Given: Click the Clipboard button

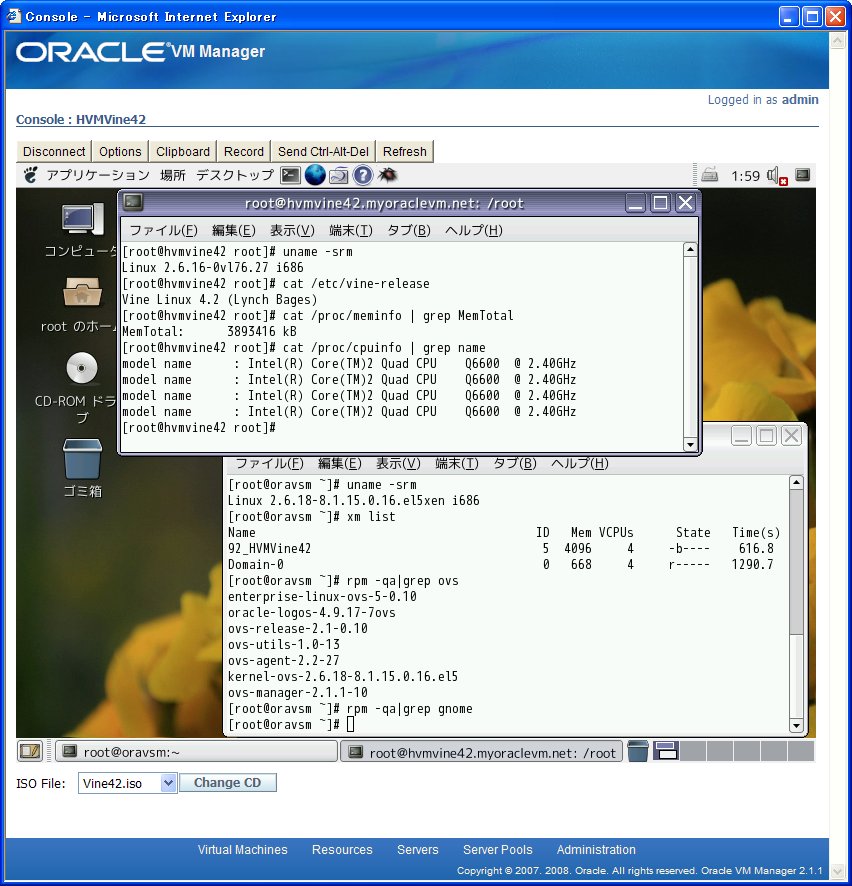Looking at the screenshot, I should tap(182, 151).
